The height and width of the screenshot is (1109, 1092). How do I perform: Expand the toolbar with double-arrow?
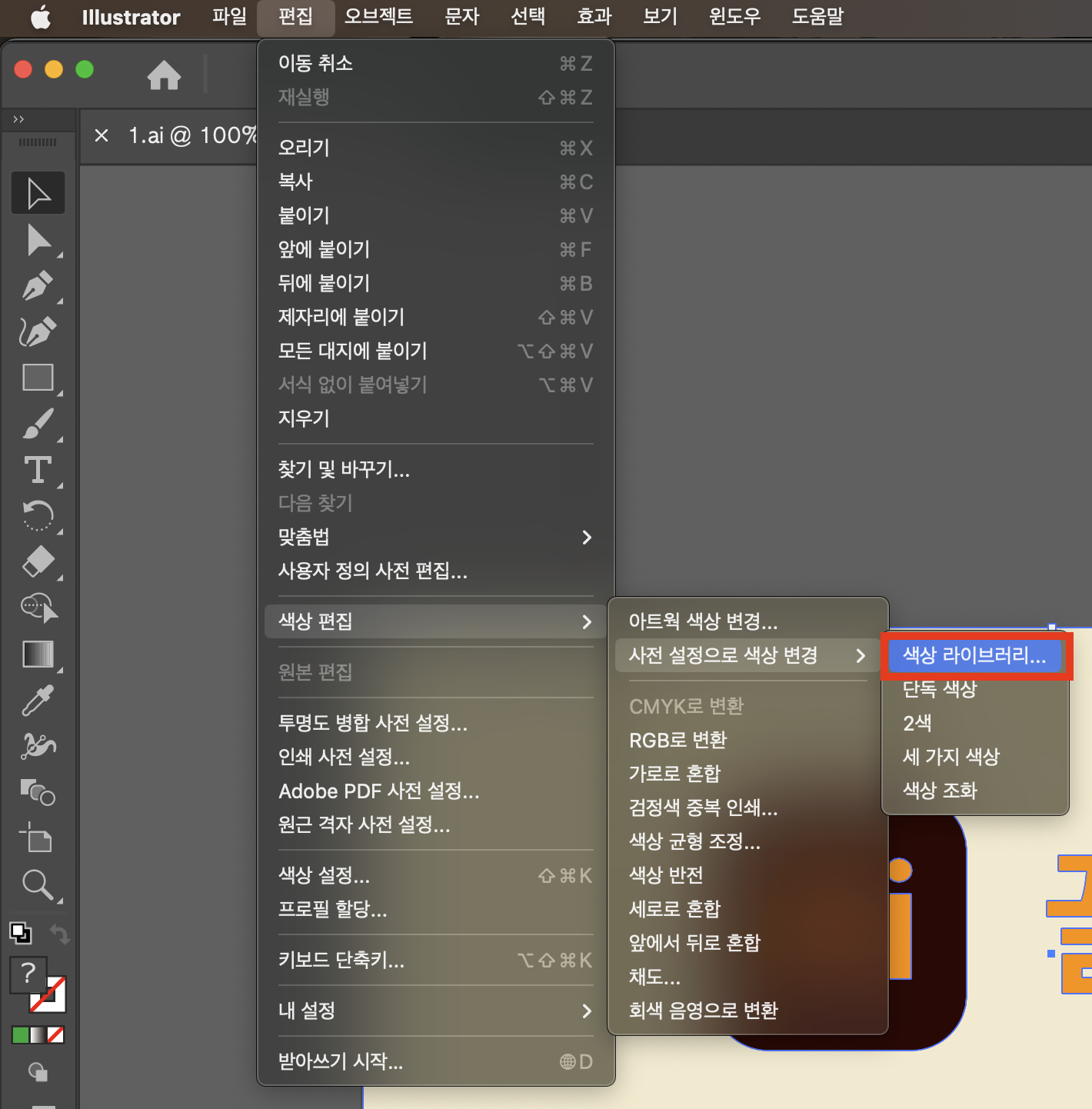[18, 119]
